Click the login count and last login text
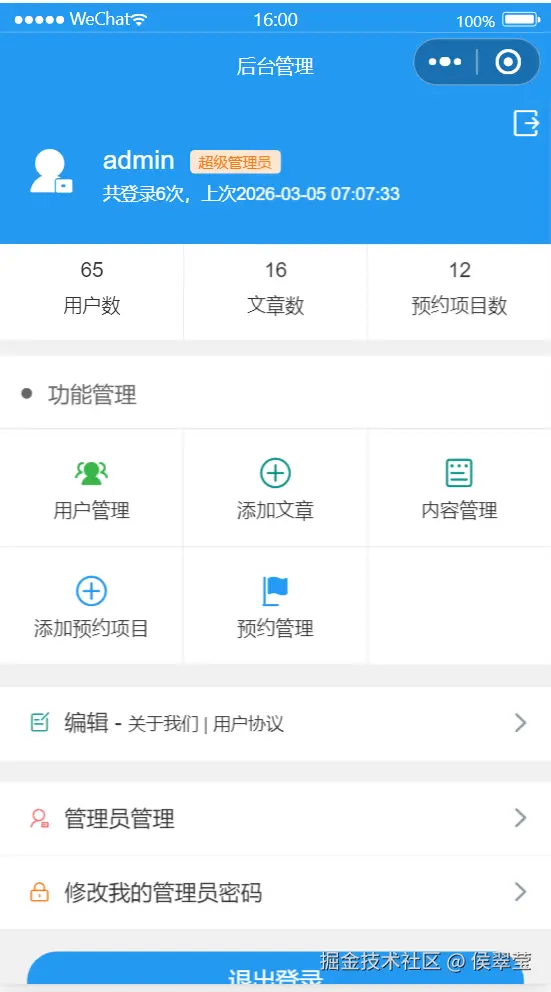Viewport: 551px width, 992px height. [x=251, y=194]
